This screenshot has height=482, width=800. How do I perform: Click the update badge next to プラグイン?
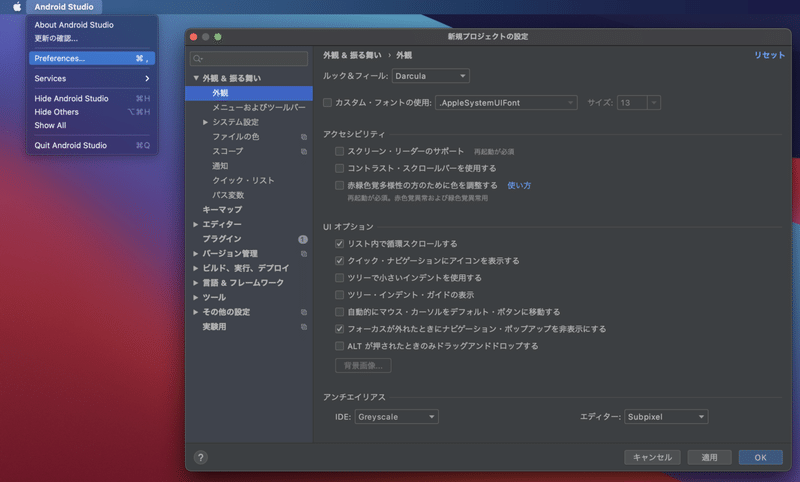(303, 239)
